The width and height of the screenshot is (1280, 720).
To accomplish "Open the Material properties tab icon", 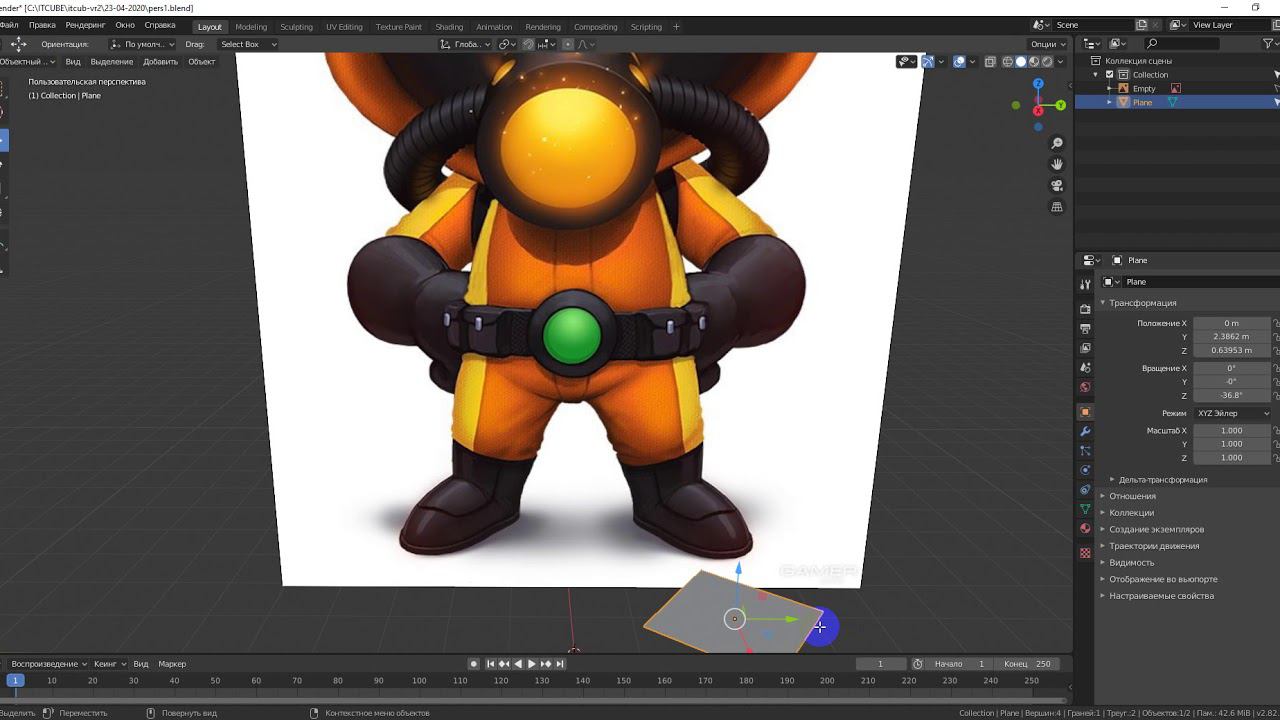I will point(1085,528).
